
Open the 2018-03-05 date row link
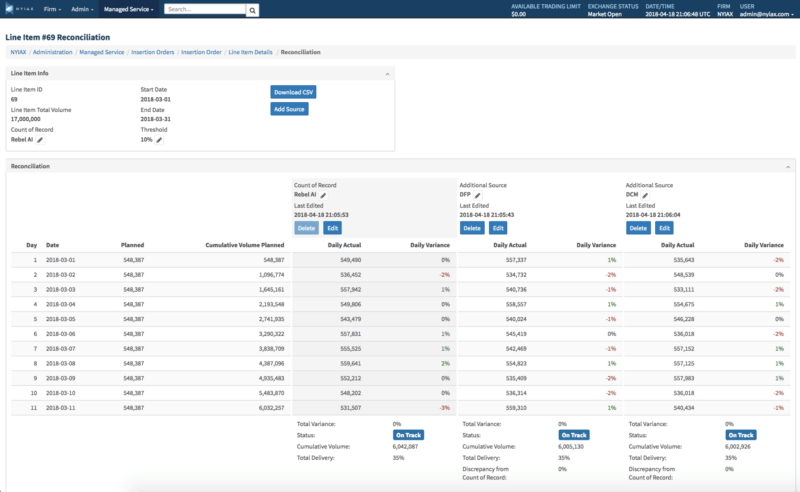(x=59, y=318)
